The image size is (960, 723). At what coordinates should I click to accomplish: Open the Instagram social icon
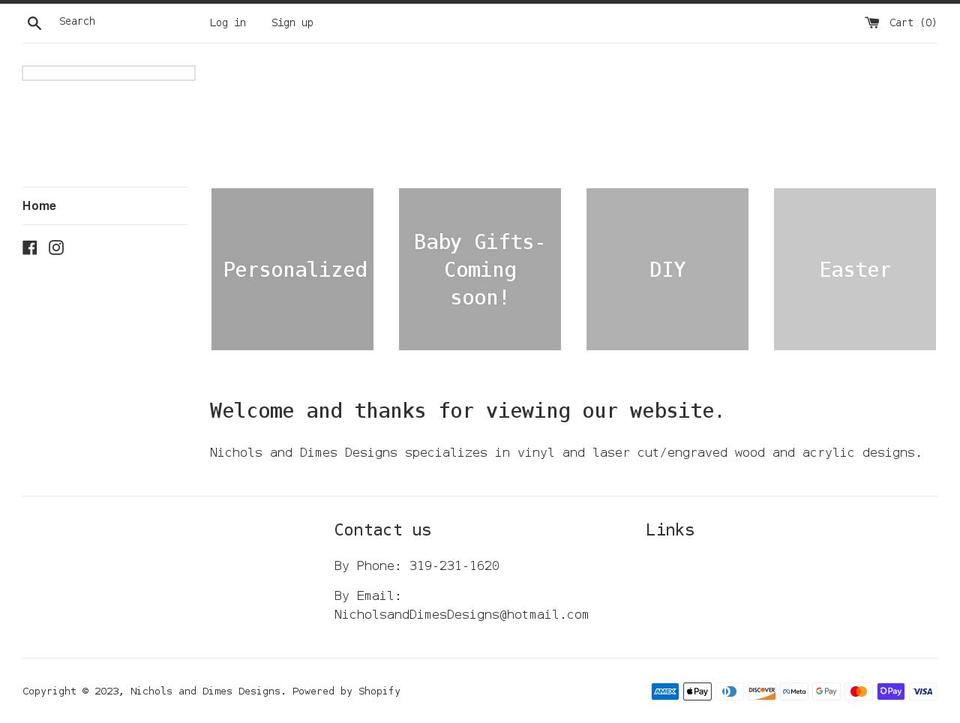56,247
